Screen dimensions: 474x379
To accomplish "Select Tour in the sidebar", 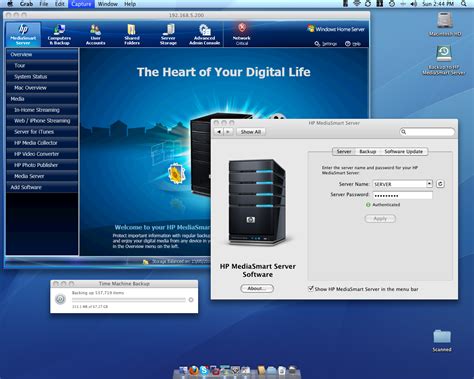I will (42, 65).
